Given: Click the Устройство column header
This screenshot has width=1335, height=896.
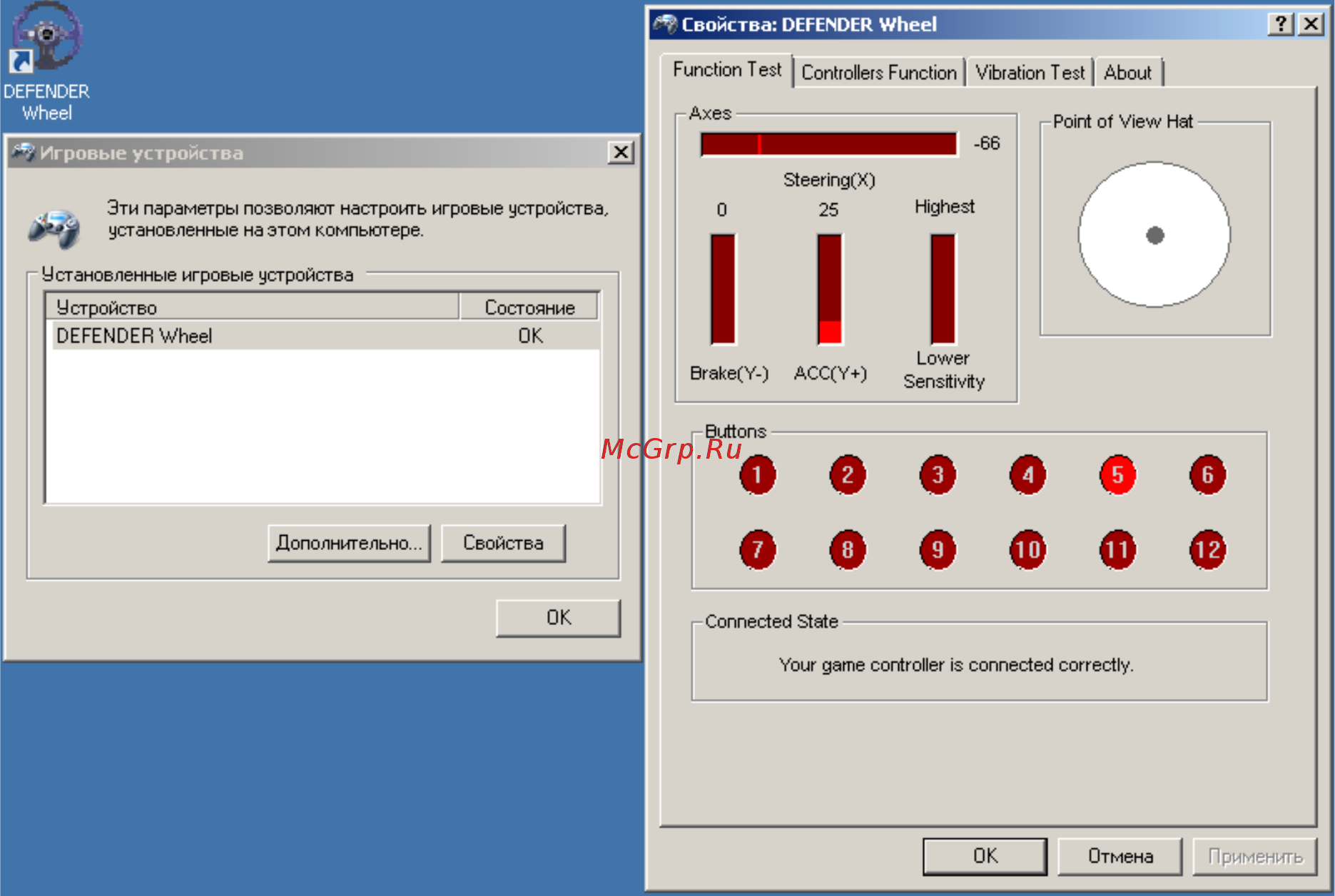Looking at the screenshot, I should click(x=252, y=307).
